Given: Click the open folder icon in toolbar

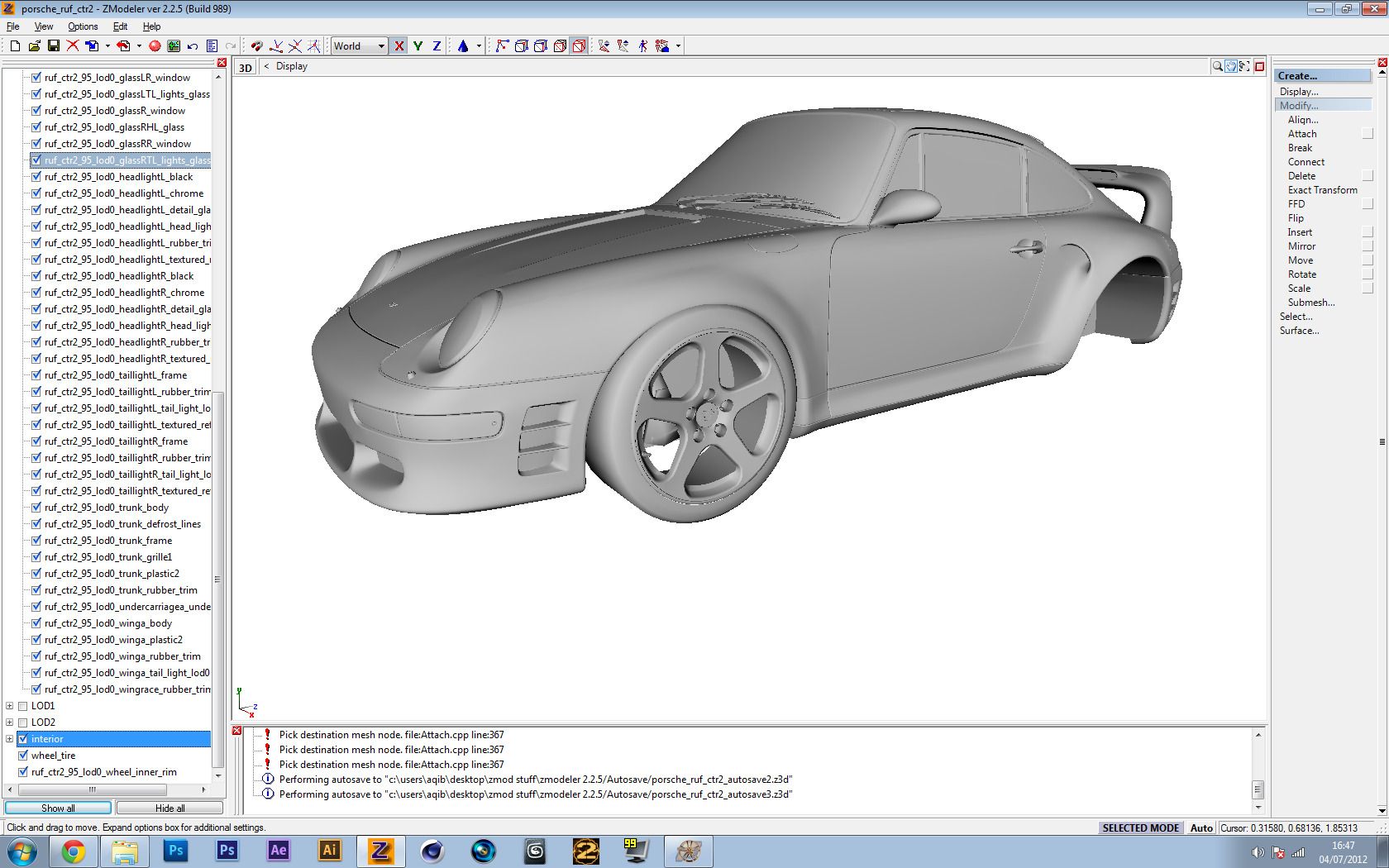Looking at the screenshot, I should tap(34, 46).
